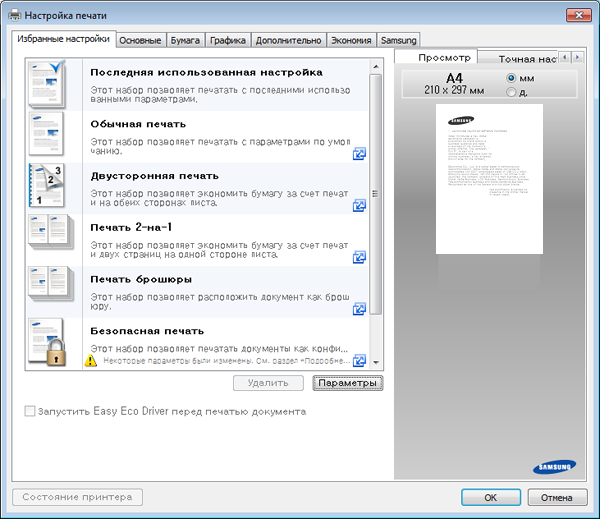Click the yellow warning triangle icon
The height and width of the screenshot is (519, 600).
pos(91,361)
